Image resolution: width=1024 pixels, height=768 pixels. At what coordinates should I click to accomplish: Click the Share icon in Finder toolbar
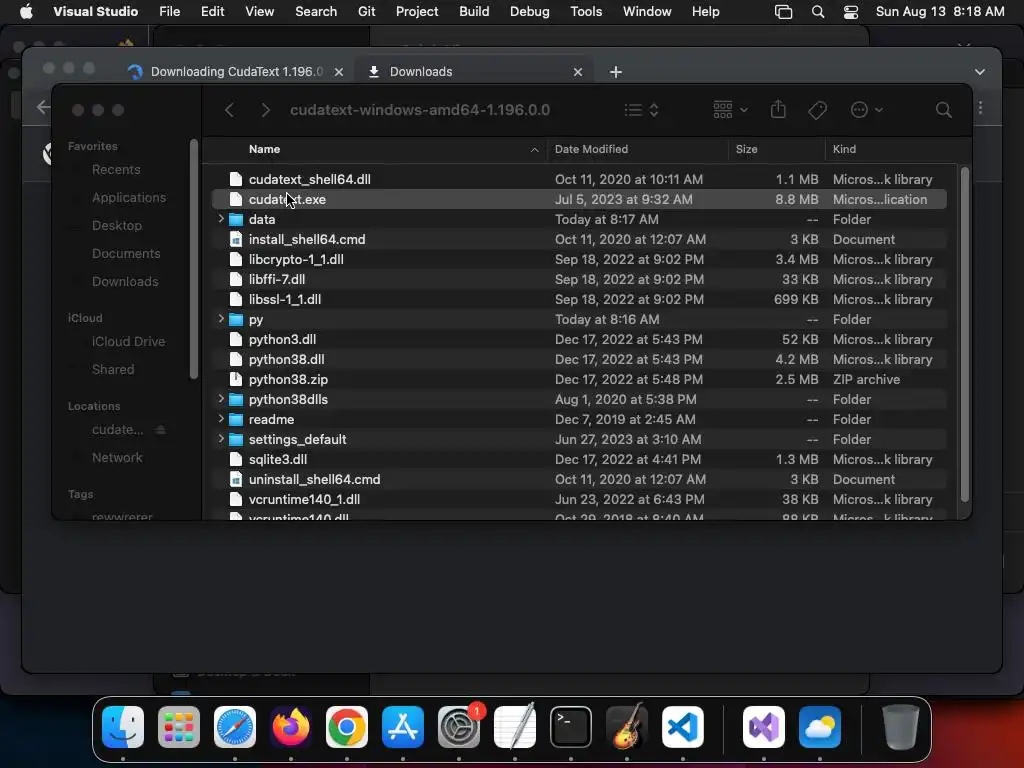[778, 109]
